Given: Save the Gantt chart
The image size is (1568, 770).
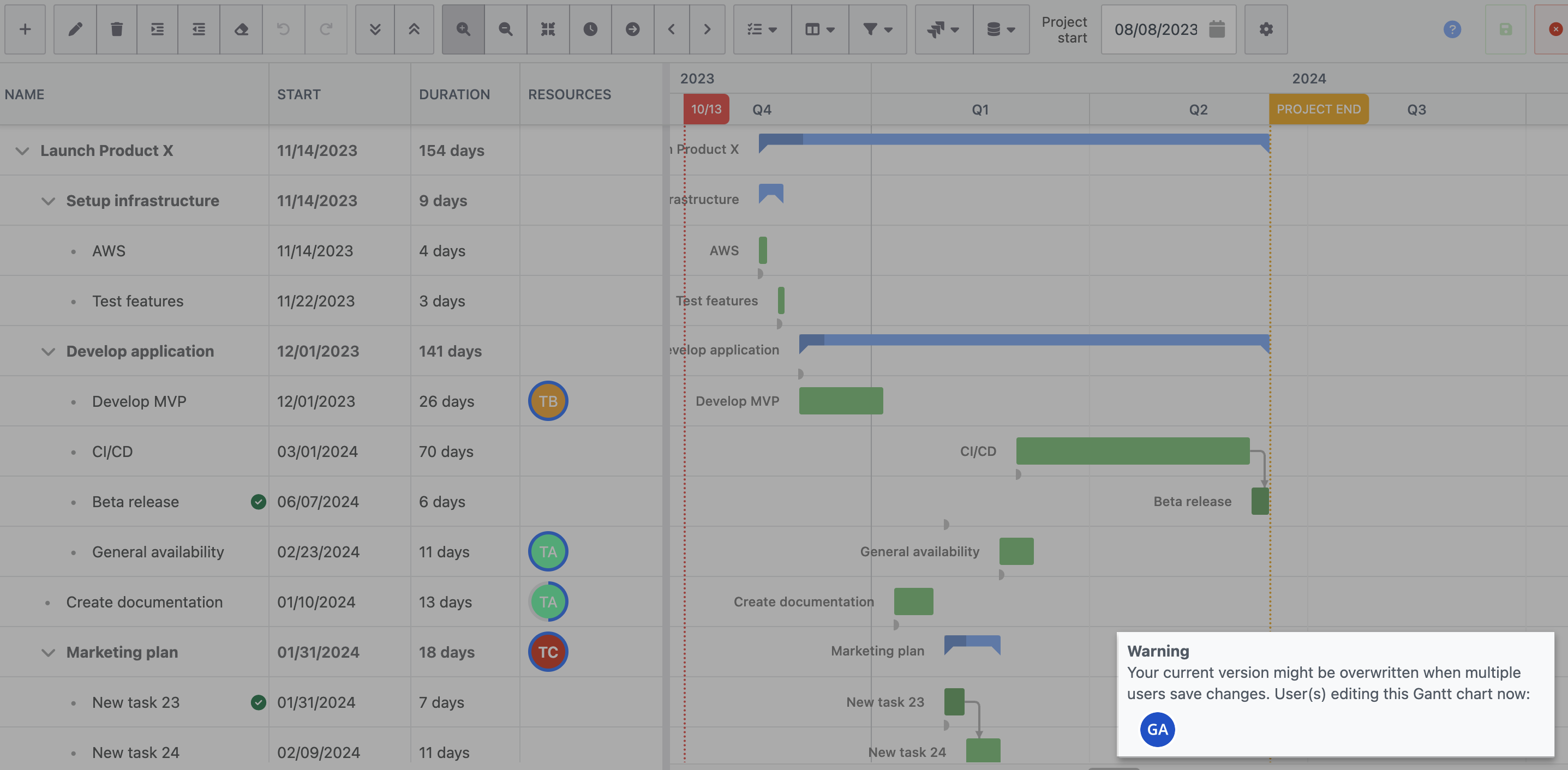Looking at the screenshot, I should point(1506,28).
